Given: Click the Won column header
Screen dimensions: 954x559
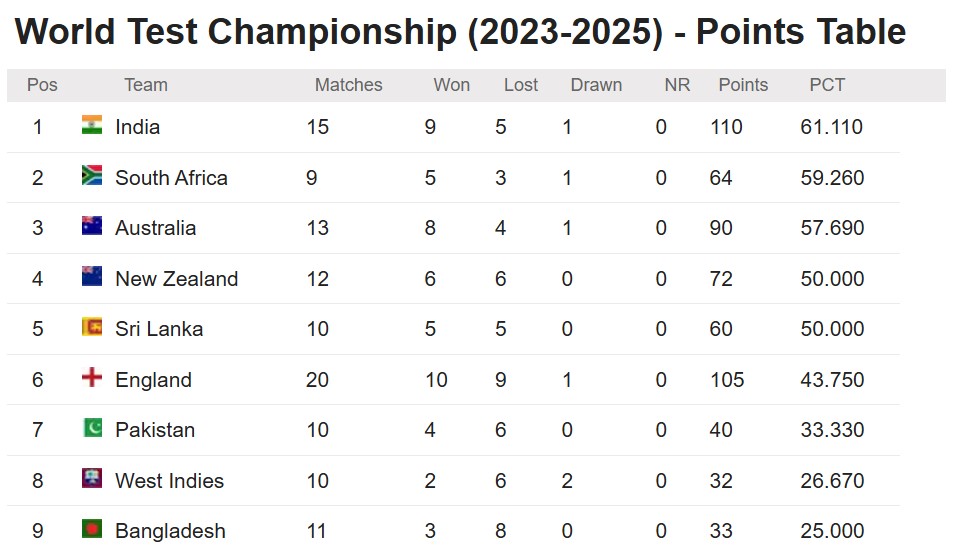Looking at the screenshot, I should (451, 85).
